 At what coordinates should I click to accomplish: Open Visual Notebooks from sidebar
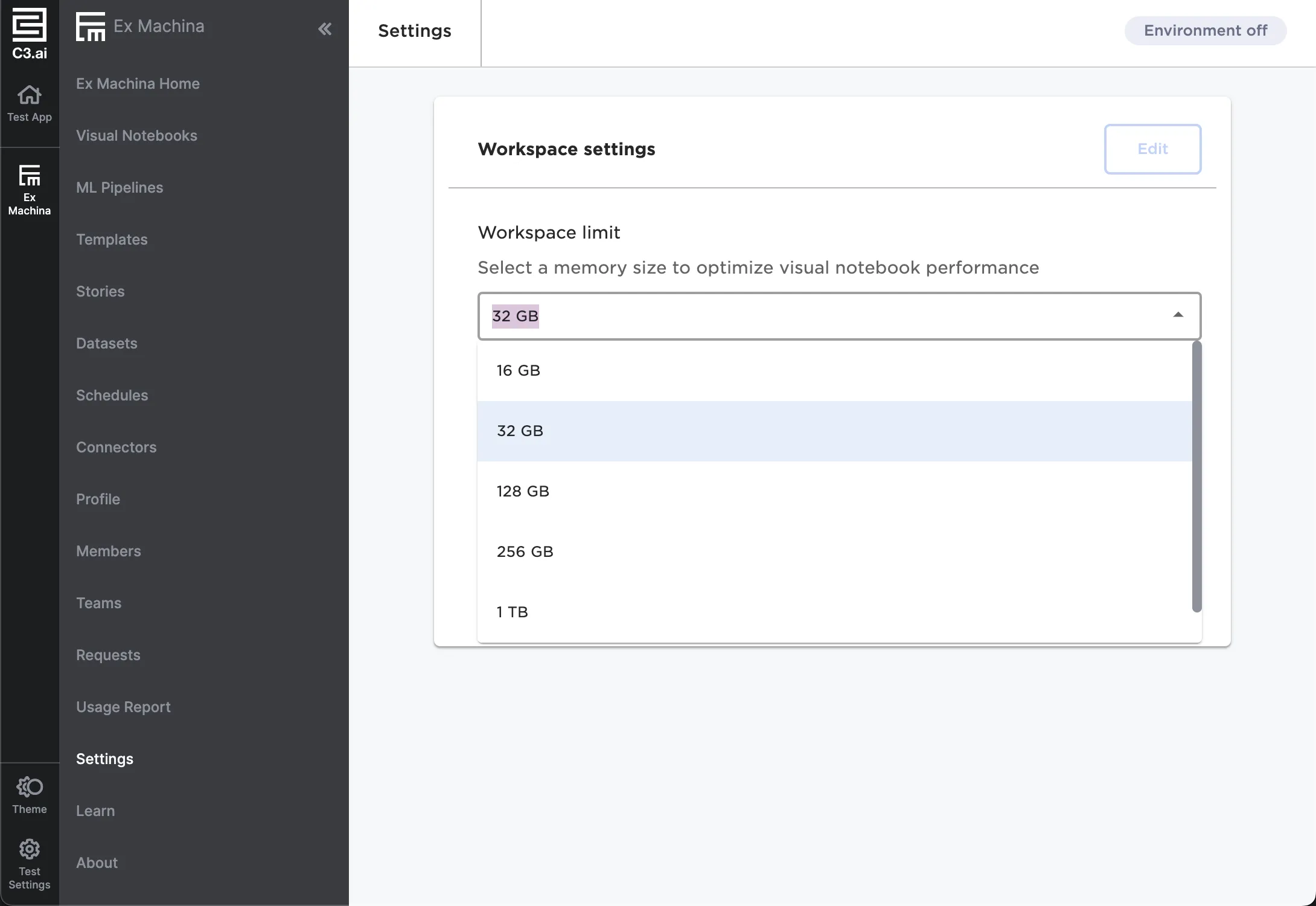(136, 135)
